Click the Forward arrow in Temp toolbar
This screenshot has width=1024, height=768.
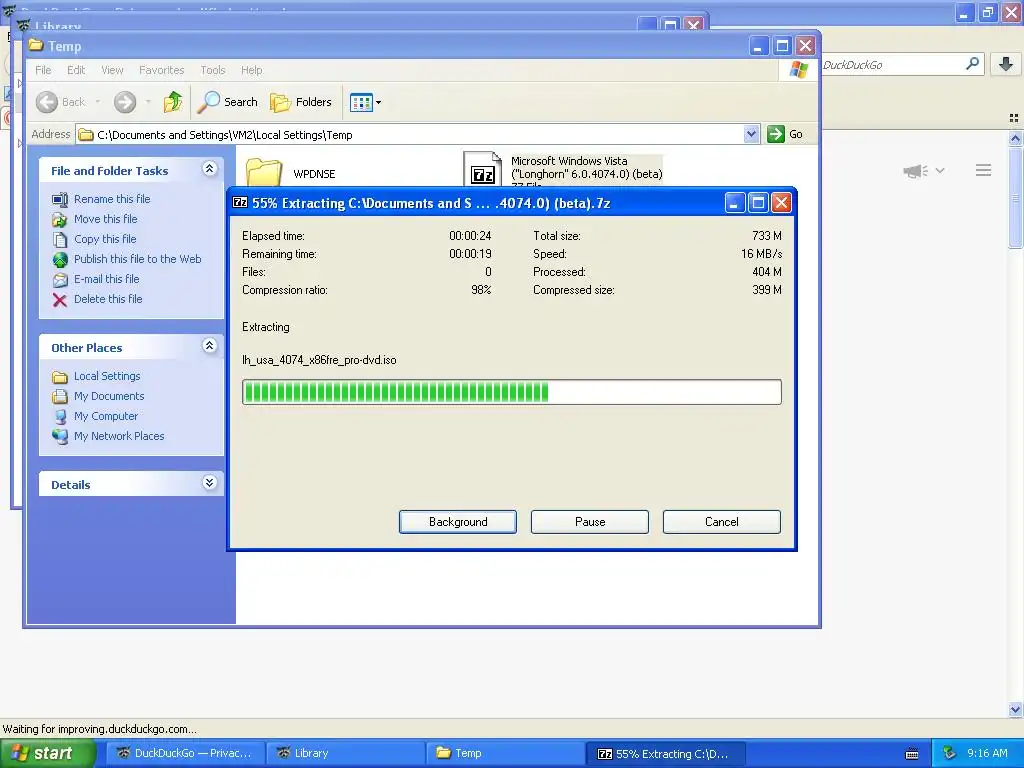[125, 102]
